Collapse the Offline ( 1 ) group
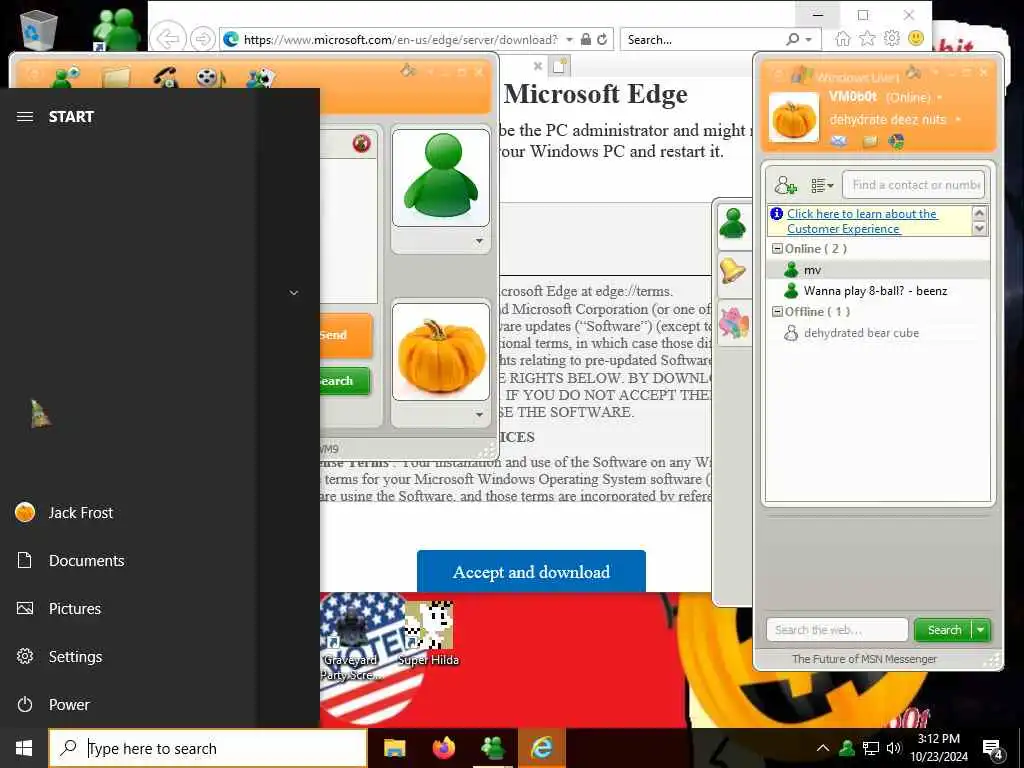Image resolution: width=1024 pixels, height=768 pixels. [x=777, y=312]
